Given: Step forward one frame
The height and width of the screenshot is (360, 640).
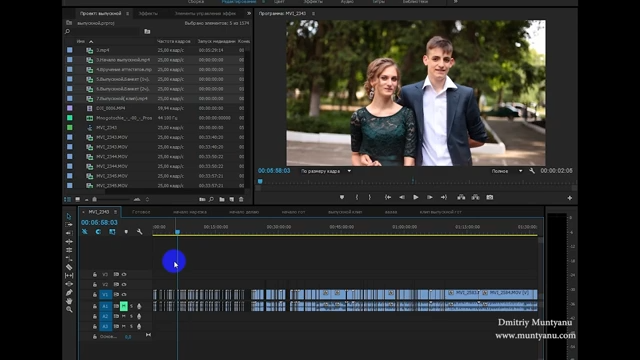Looking at the screenshot, I should [429, 197].
